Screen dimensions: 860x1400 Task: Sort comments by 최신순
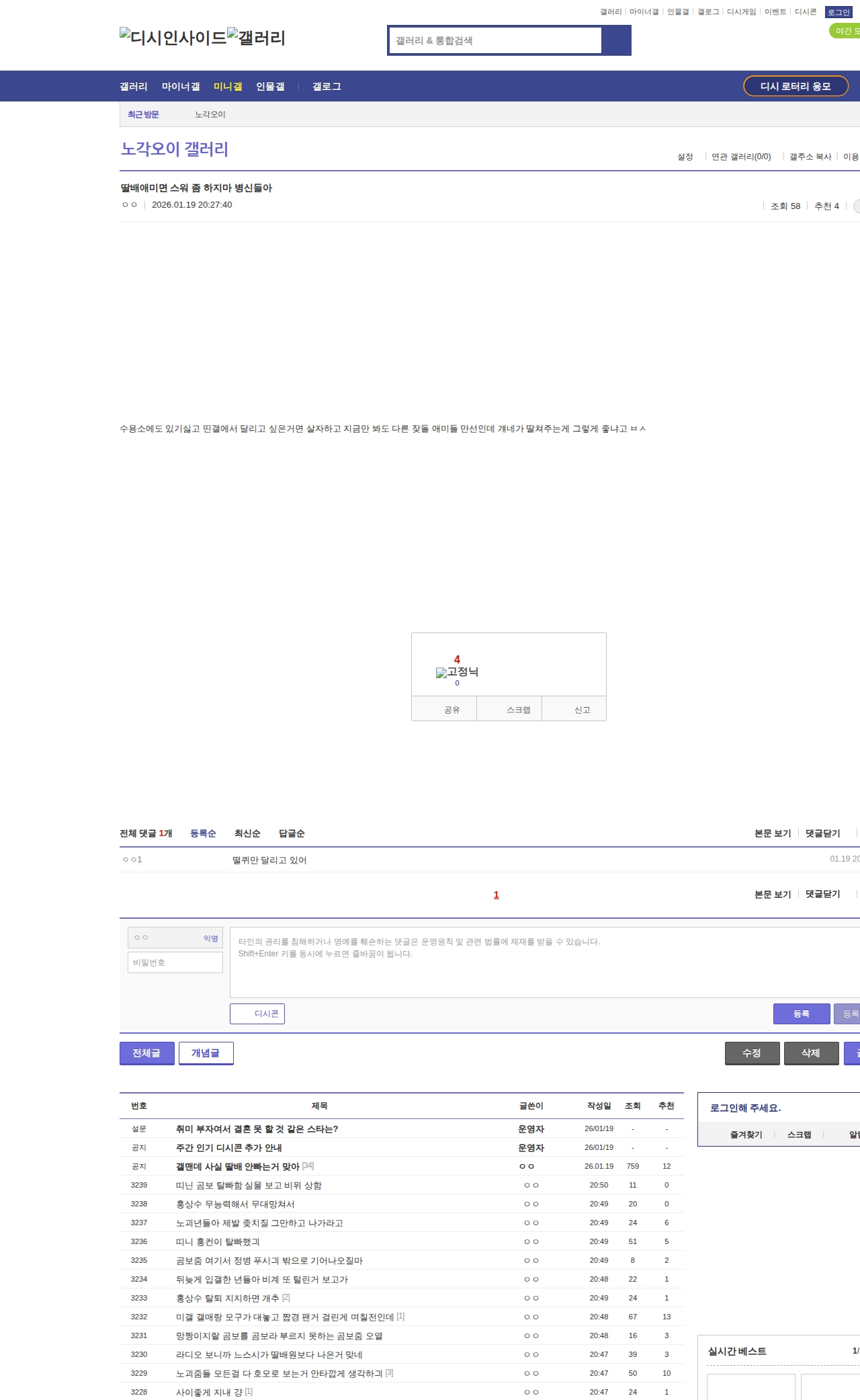pos(247,833)
